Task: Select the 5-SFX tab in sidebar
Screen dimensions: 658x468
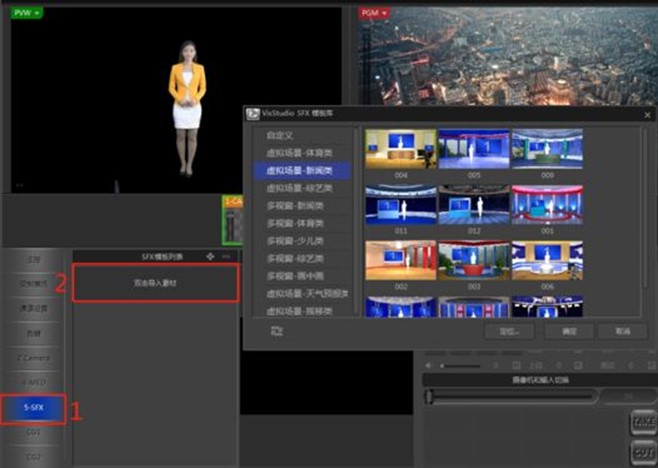Action: coord(34,408)
